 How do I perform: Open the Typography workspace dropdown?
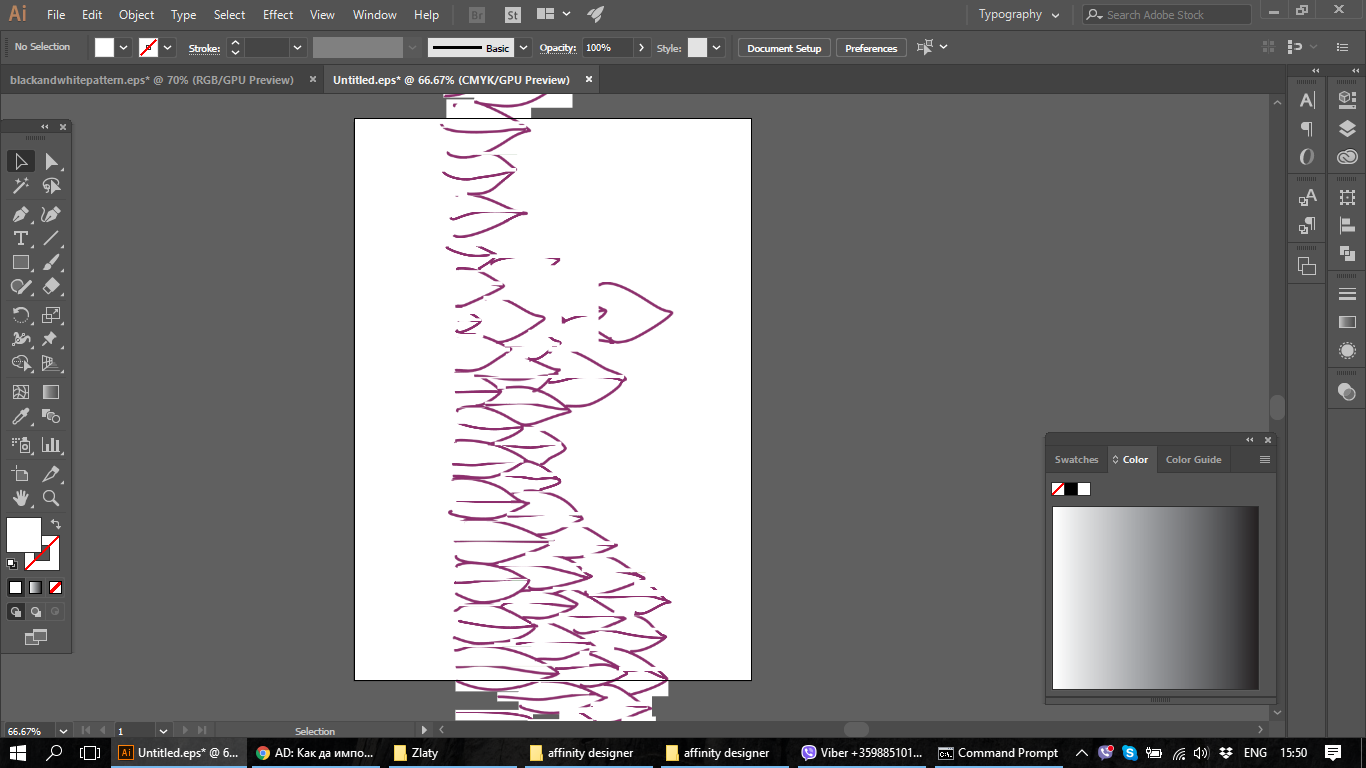click(1019, 14)
